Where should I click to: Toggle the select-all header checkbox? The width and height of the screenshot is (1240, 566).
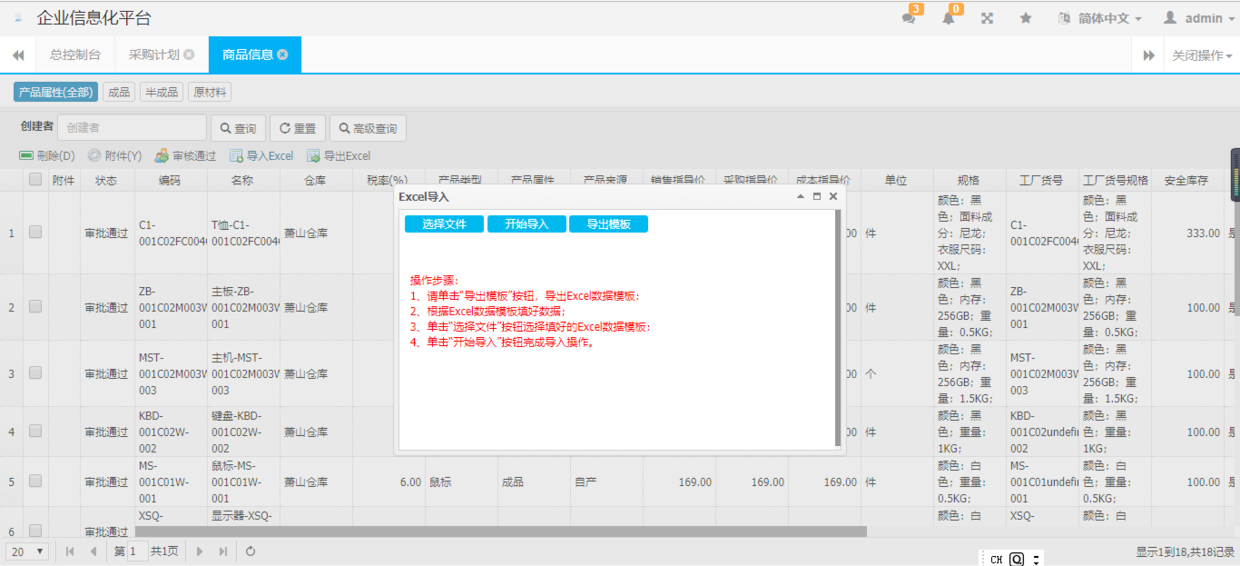point(36,180)
